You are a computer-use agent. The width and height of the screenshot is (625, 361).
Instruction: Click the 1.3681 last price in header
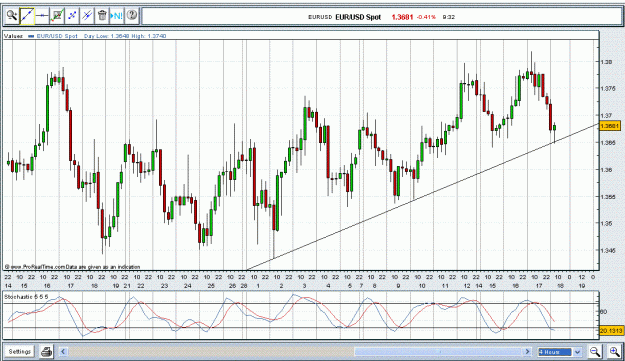[402, 17]
